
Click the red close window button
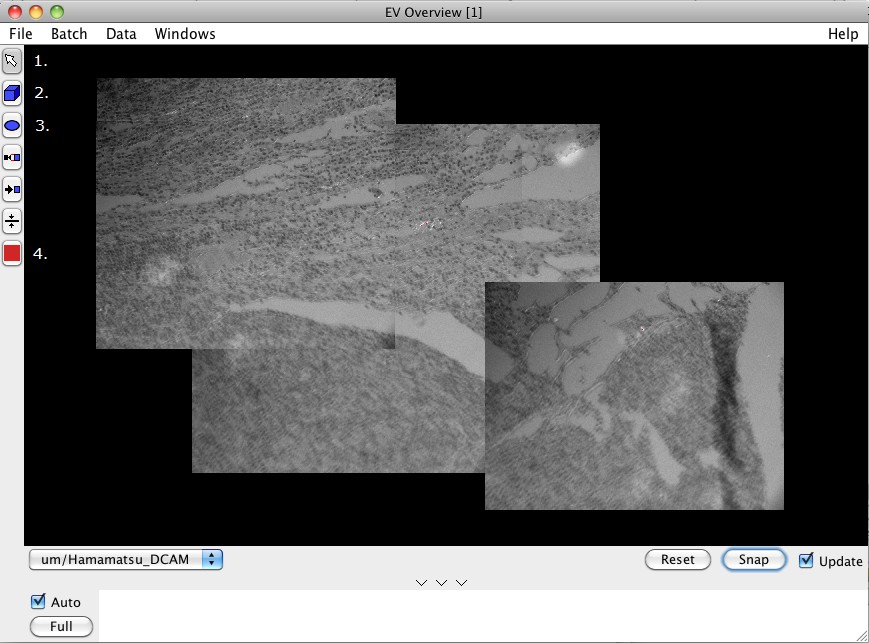15,12
